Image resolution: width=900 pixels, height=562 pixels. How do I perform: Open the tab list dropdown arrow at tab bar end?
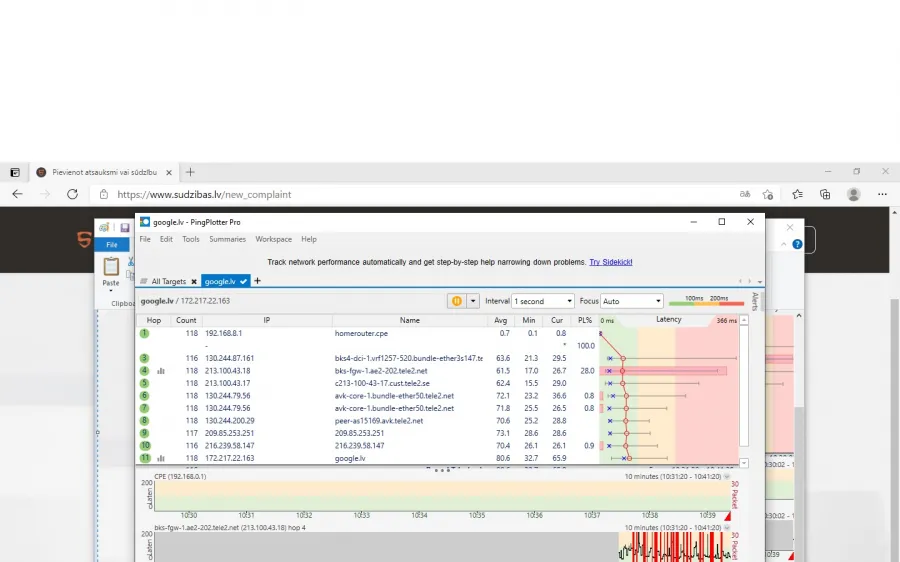759,281
